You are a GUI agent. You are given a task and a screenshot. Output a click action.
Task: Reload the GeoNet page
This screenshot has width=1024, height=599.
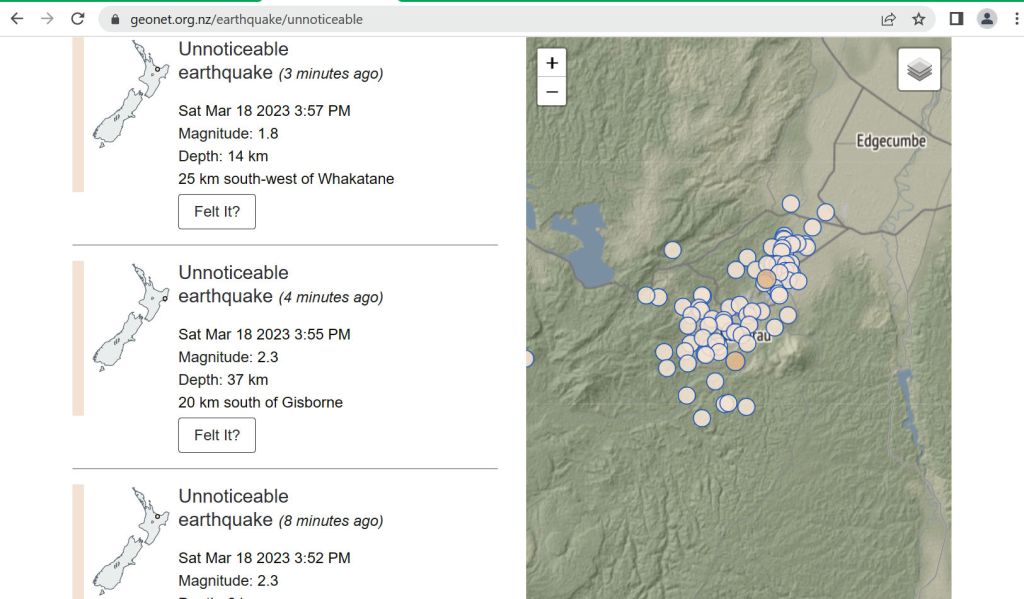(78, 19)
